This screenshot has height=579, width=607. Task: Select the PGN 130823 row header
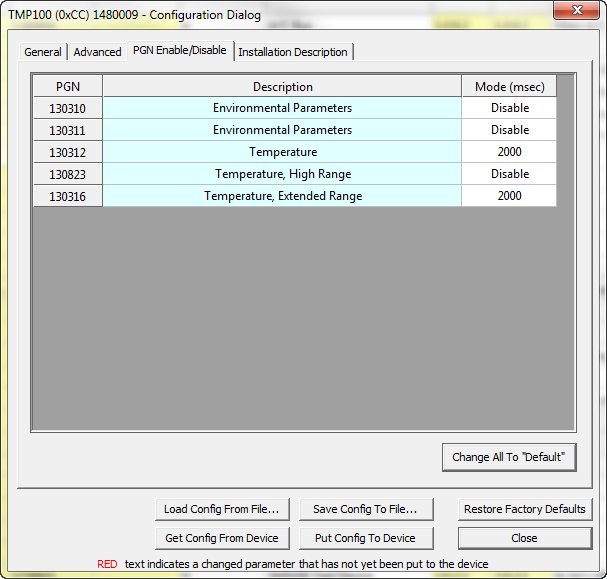coord(68,174)
